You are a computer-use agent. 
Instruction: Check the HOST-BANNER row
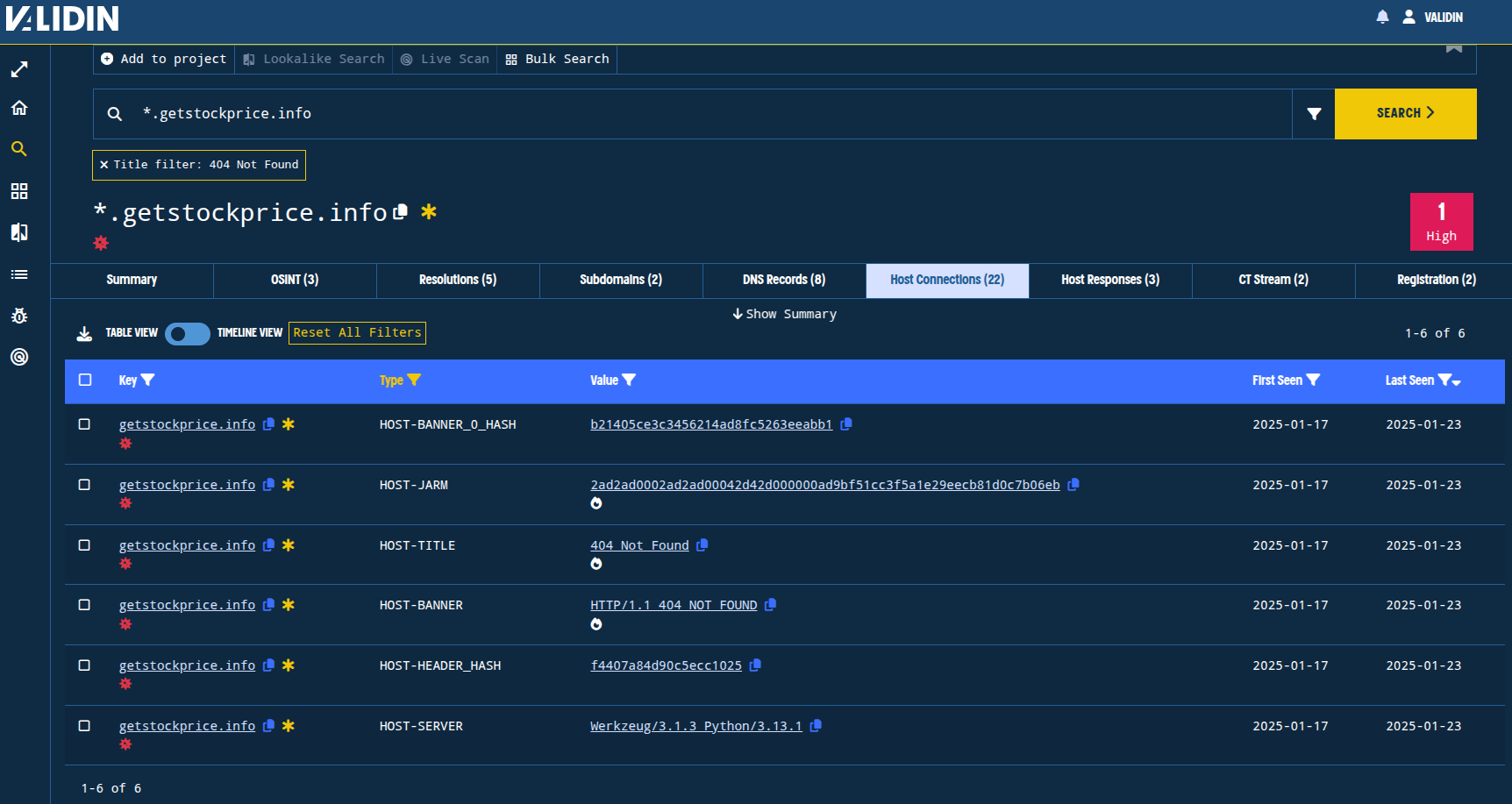[x=84, y=605]
